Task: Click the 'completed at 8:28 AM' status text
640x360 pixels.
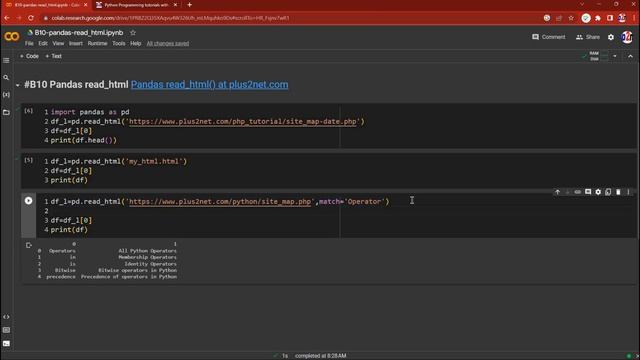Action: click(320, 356)
